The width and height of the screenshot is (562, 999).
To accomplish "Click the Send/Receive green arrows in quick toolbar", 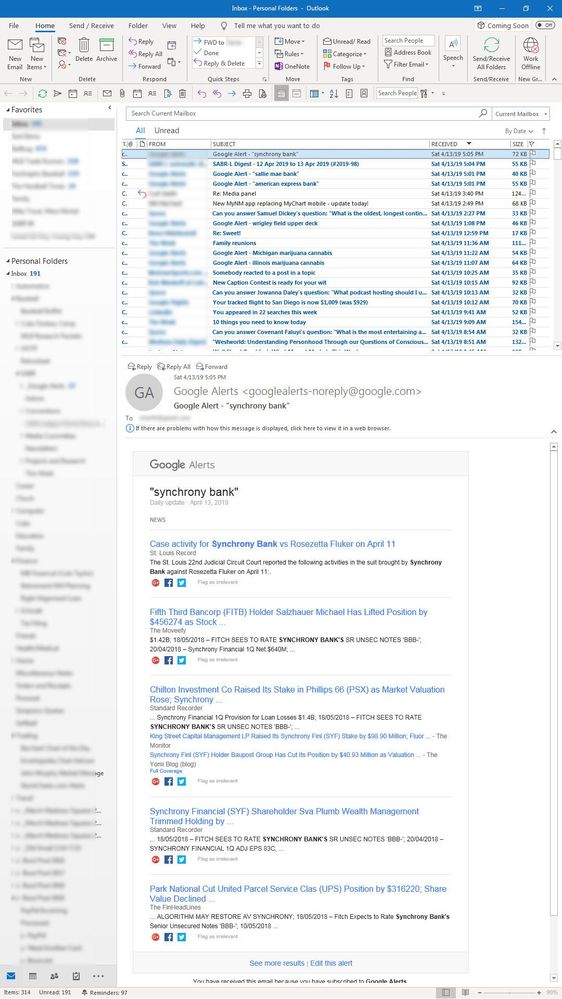I will [42, 93].
